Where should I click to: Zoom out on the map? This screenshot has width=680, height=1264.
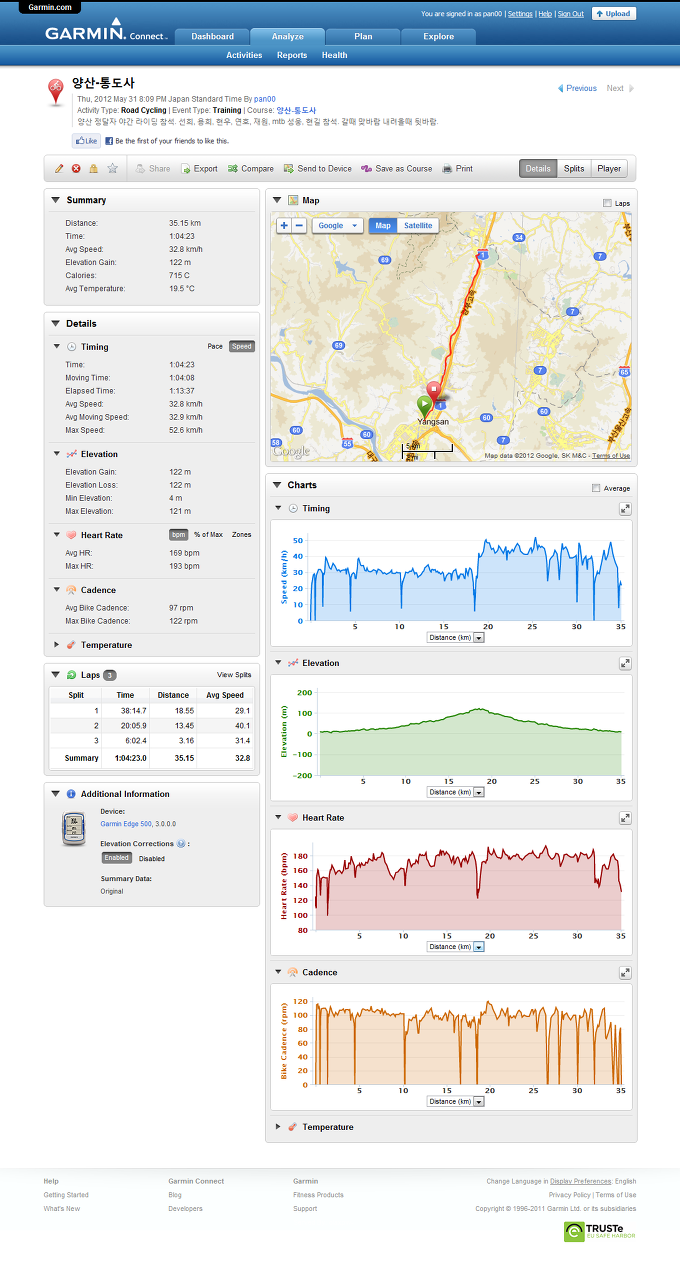pyautogui.click(x=299, y=226)
